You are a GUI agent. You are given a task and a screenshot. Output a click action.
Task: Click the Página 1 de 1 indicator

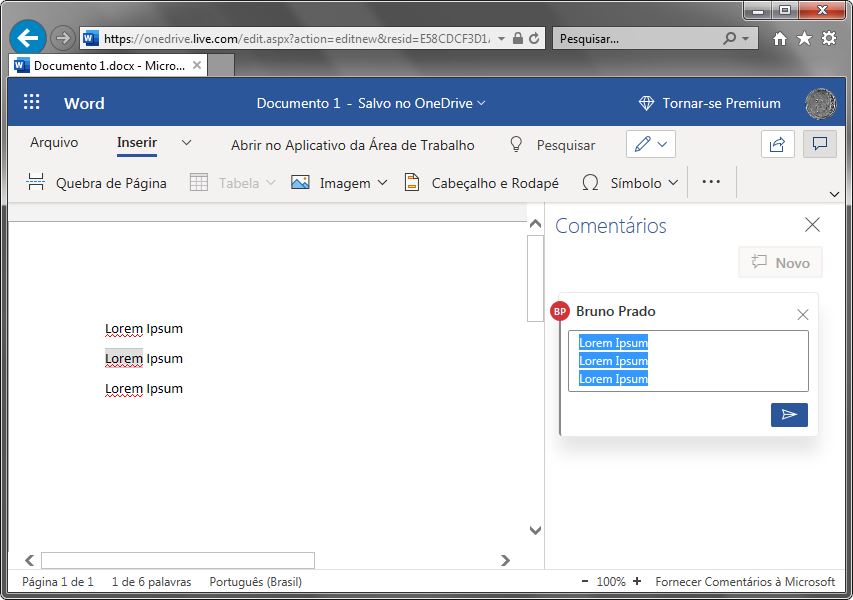click(58, 582)
